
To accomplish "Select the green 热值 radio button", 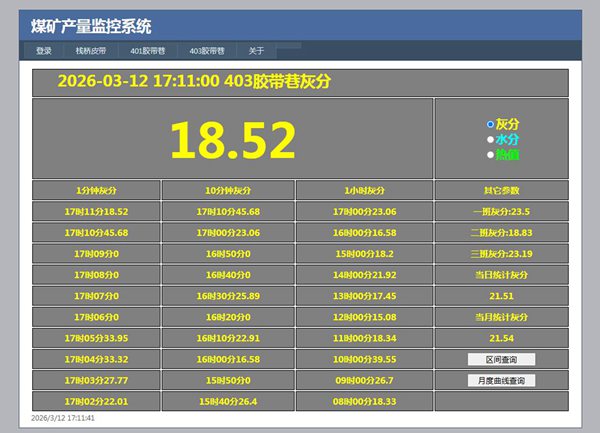I will [x=490, y=154].
